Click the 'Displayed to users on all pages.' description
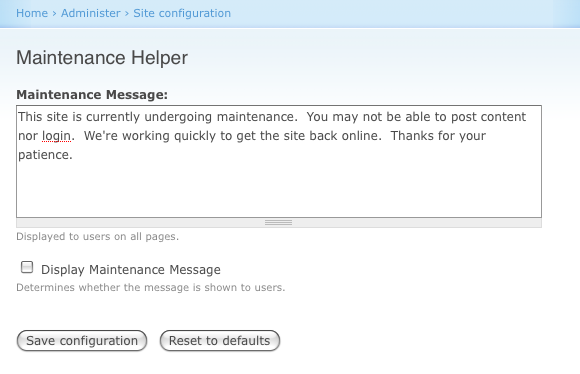The width and height of the screenshot is (580, 374). point(98,236)
